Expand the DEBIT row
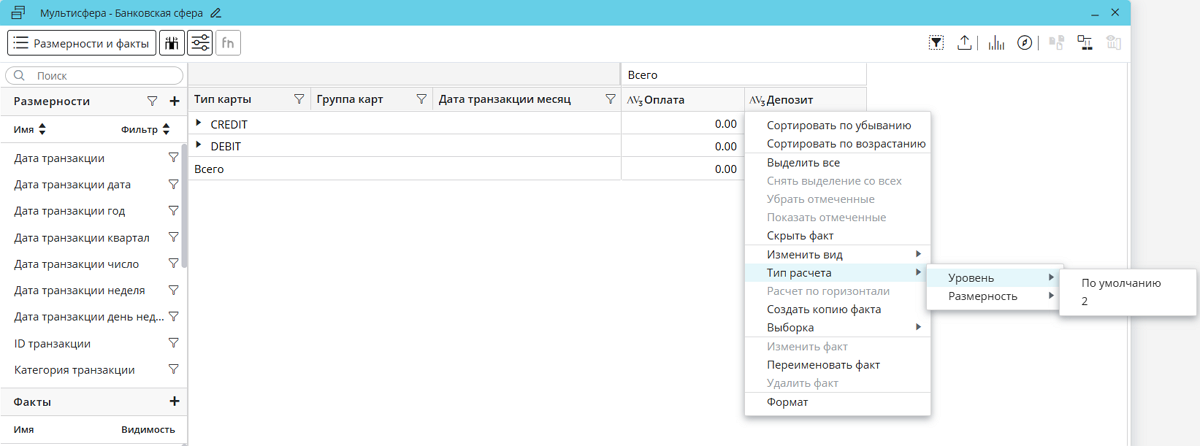Screen dimensions: 1200x446 (x=199, y=146)
